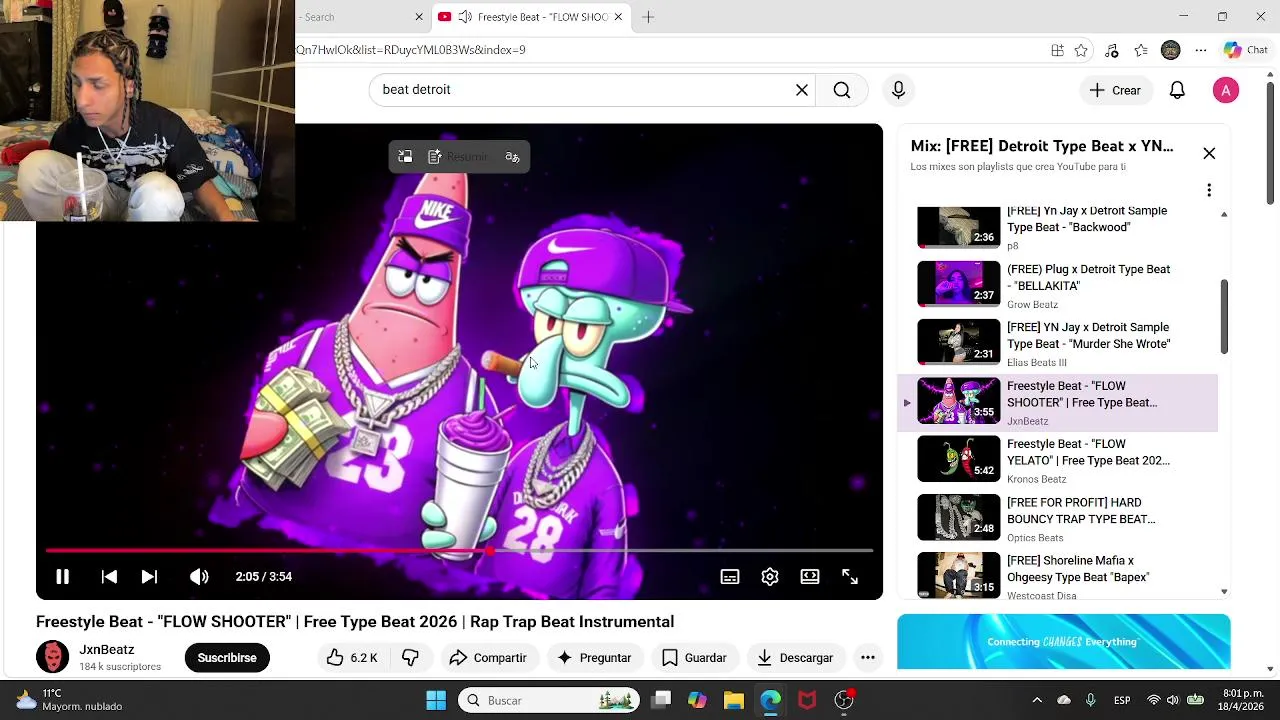Open the translate icon in the video overlay
This screenshot has width=1280, height=720.
[513, 157]
